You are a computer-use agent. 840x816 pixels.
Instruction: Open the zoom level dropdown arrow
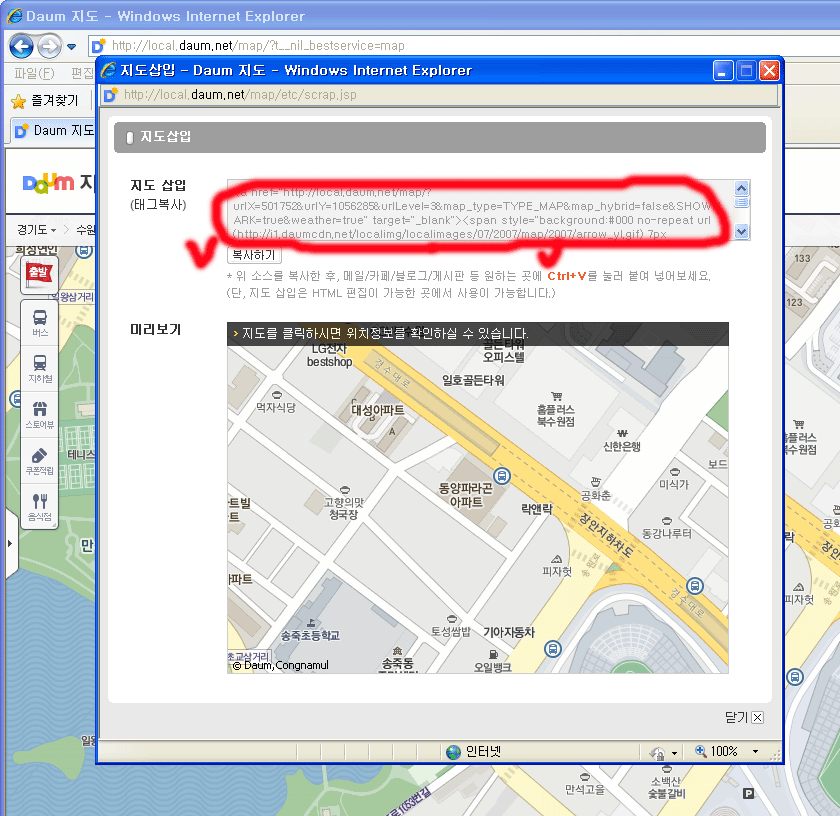tap(755, 752)
